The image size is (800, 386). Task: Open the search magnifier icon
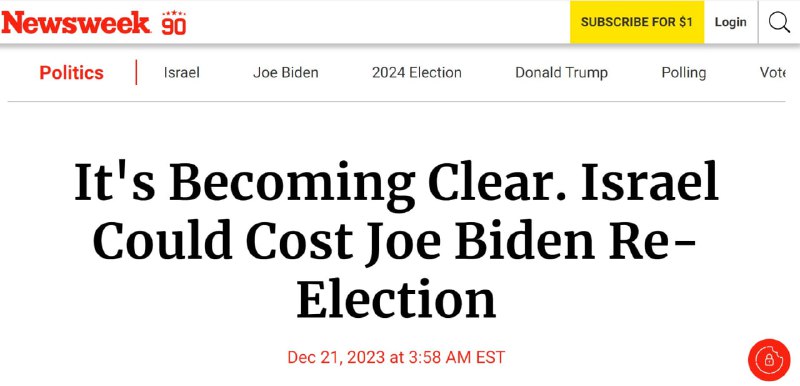(779, 22)
